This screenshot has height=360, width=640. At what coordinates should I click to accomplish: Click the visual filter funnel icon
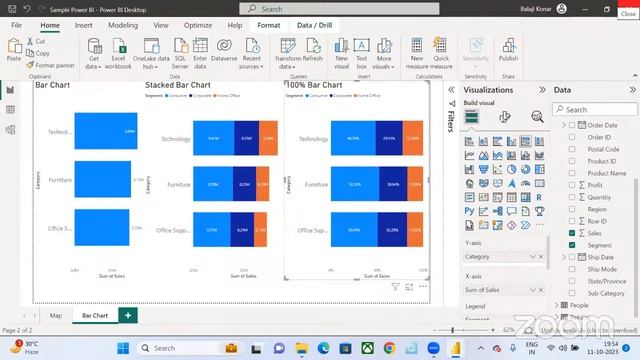point(395,287)
